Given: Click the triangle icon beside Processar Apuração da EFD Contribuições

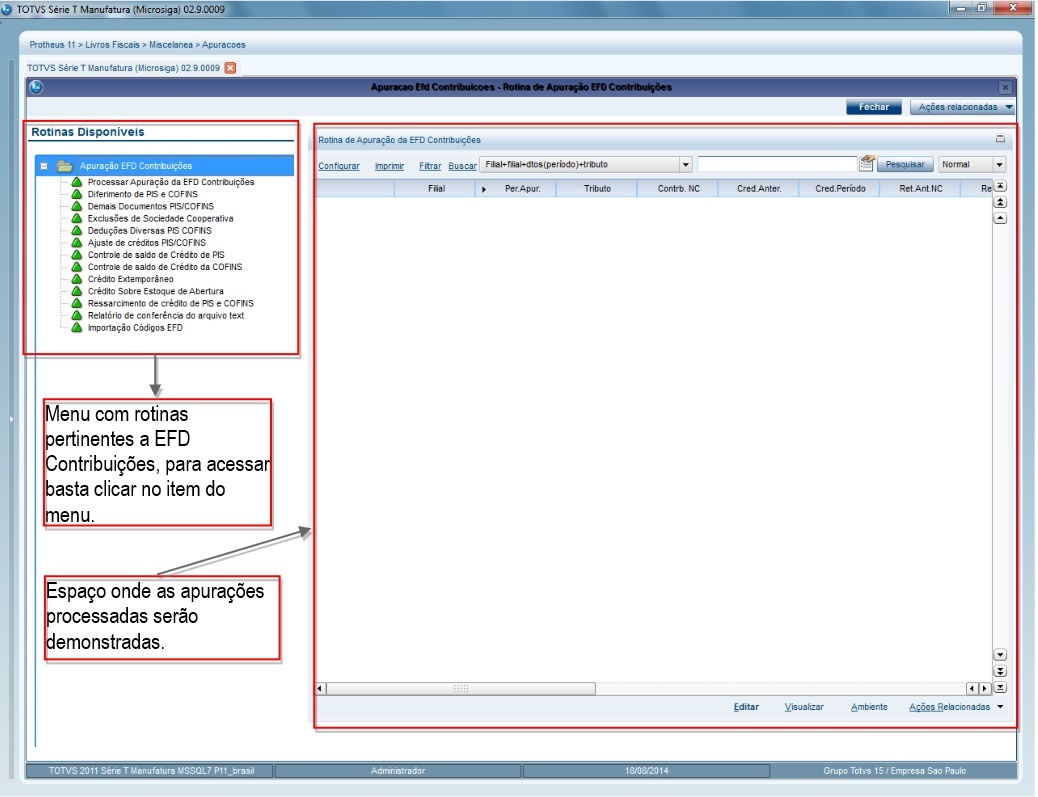Looking at the screenshot, I should [77, 182].
